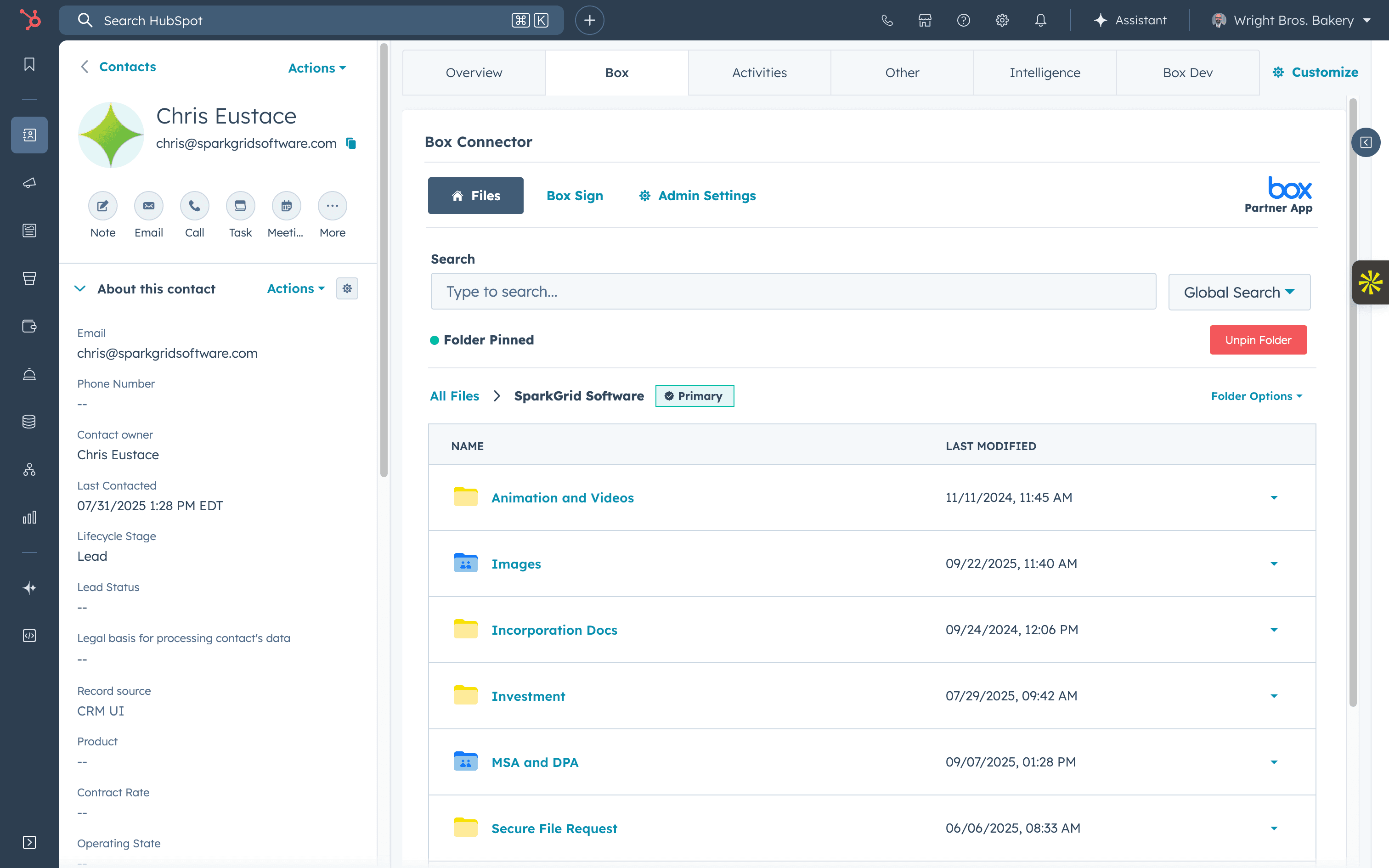Copy the contact email address to clipboard
The height and width of the screenshot is (868, 1389).
351,143
